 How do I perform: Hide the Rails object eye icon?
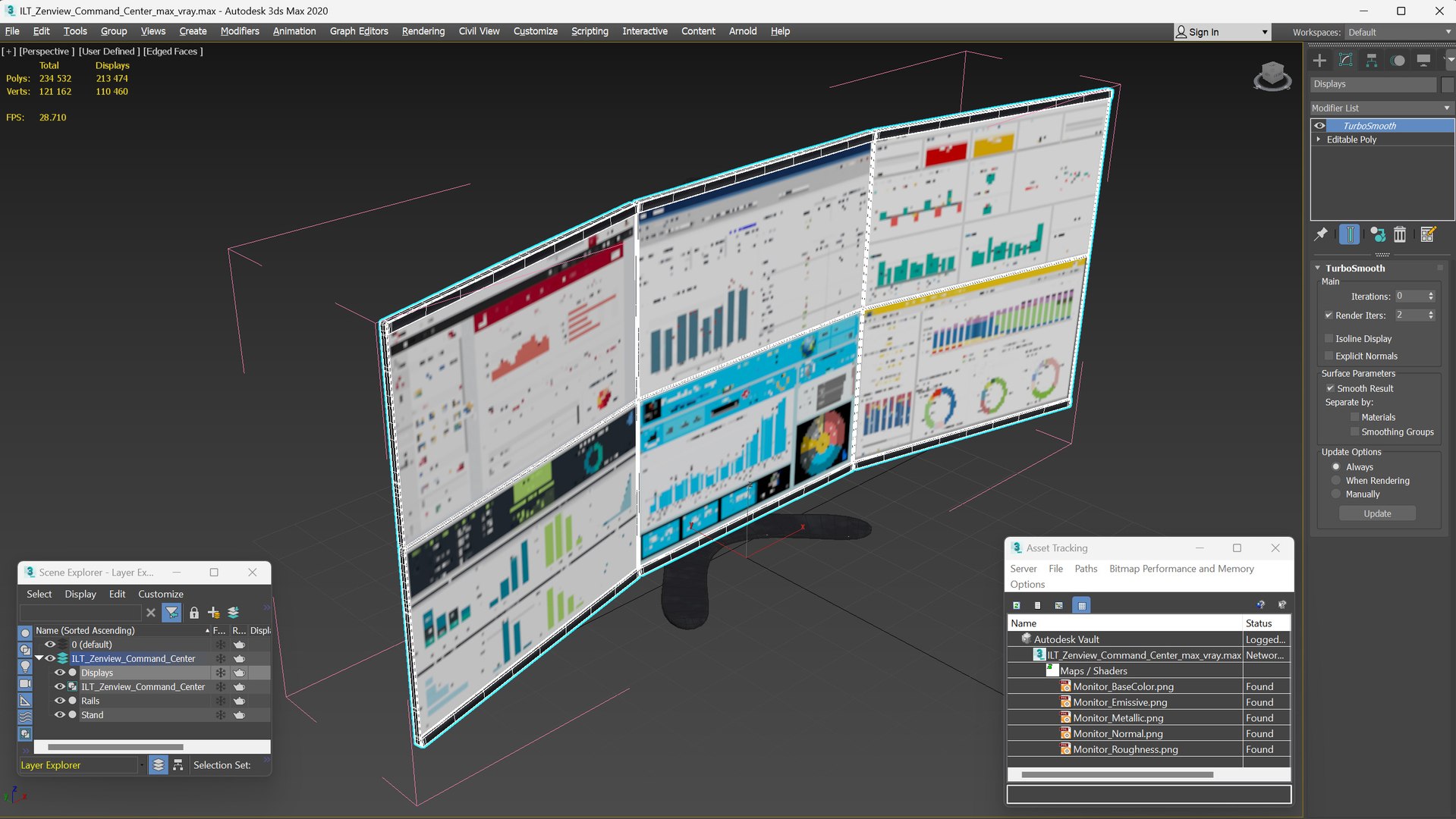59,701
